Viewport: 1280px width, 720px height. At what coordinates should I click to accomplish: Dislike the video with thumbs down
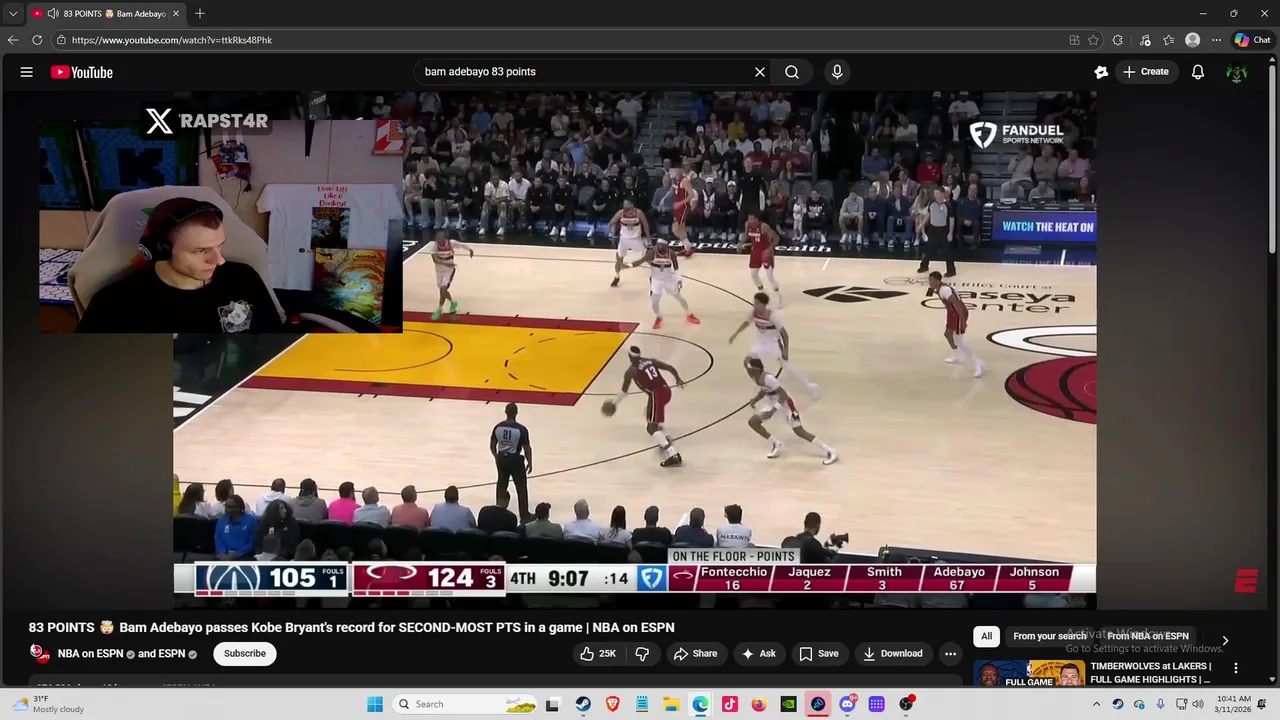point(643,654)
